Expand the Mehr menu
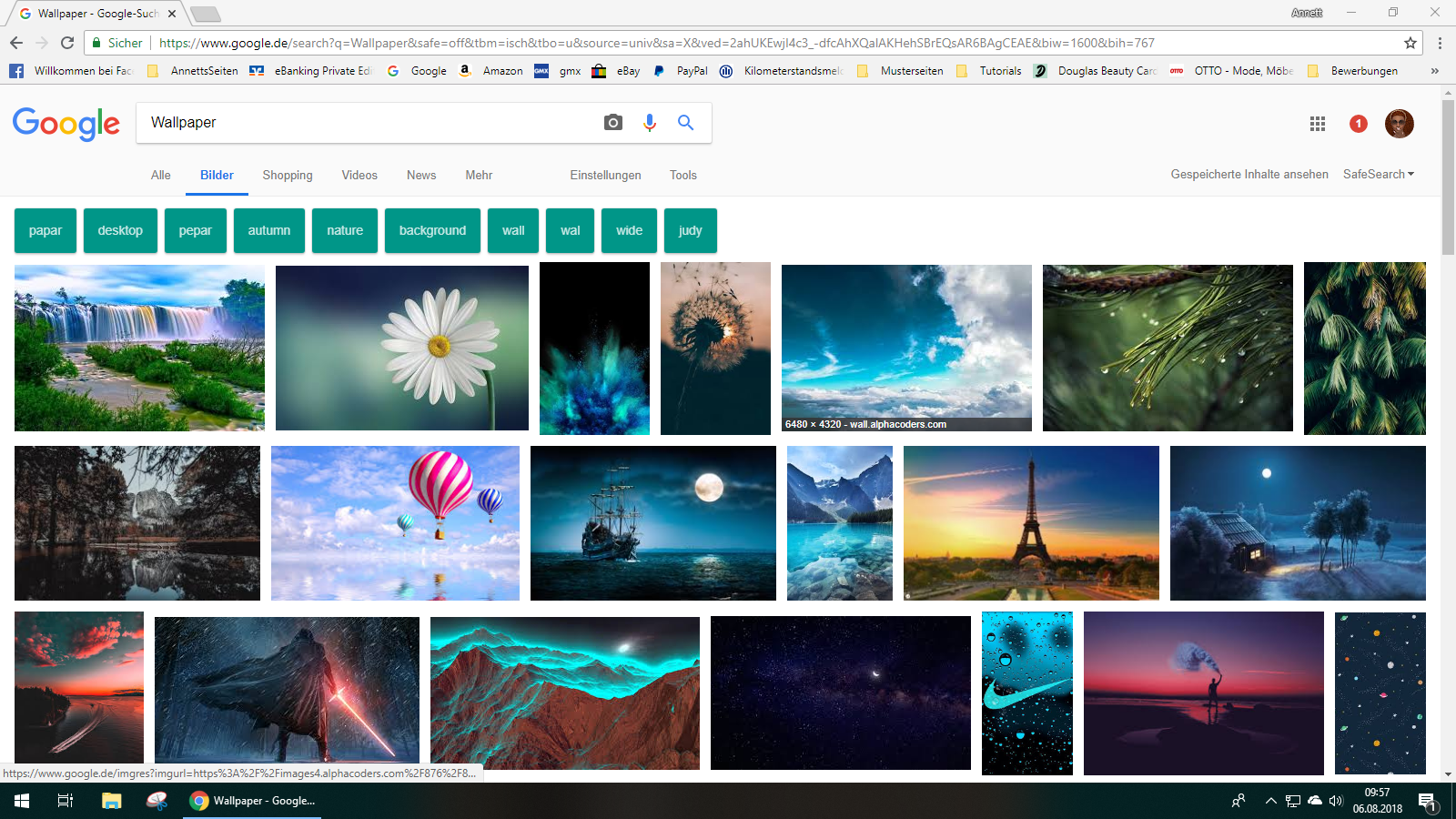Viewport: 1456px width, 819px height. coord(479,176)
